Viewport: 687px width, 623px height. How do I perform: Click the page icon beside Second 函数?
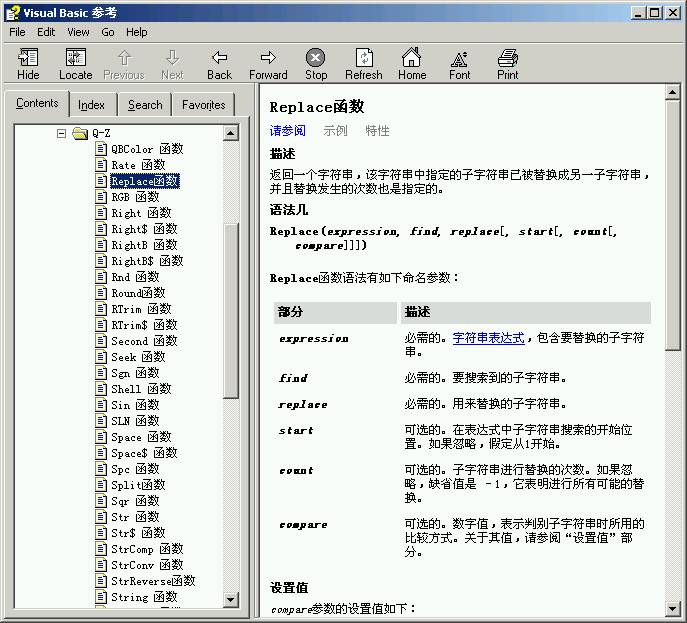(101, 341)
